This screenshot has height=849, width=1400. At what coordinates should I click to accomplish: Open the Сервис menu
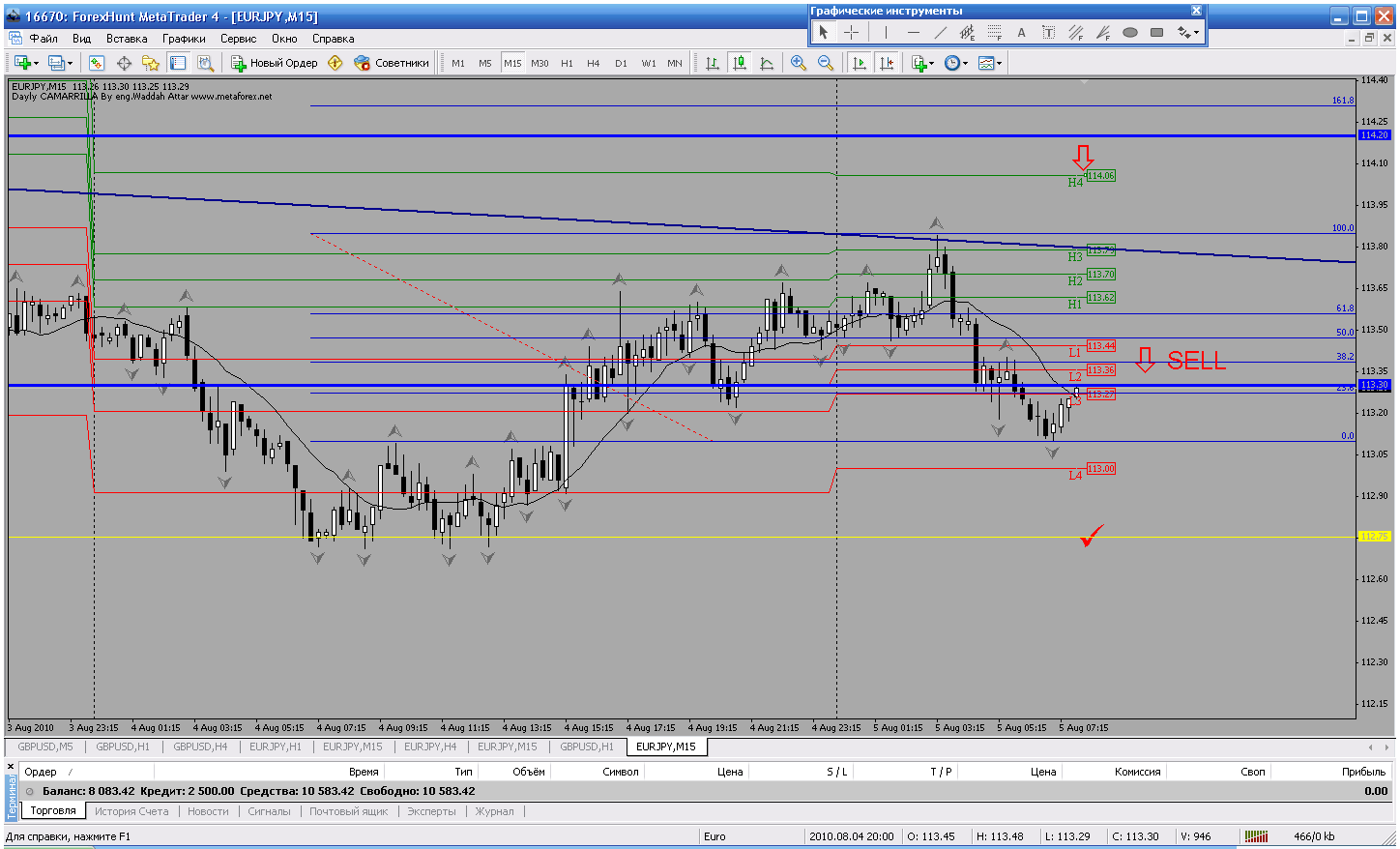(x=238, y=39)
